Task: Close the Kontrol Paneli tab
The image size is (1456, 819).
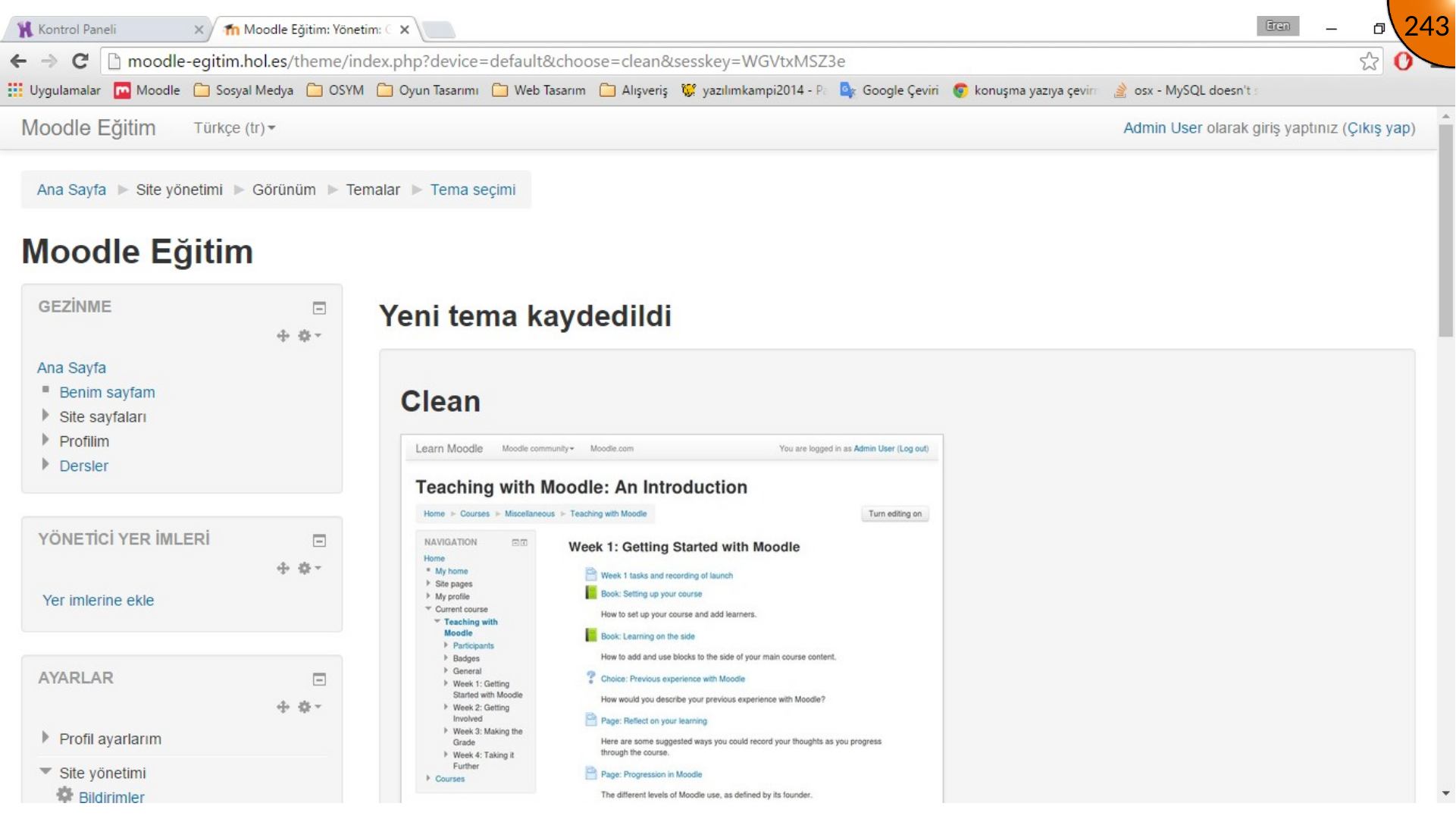Action: coord(199,30)
